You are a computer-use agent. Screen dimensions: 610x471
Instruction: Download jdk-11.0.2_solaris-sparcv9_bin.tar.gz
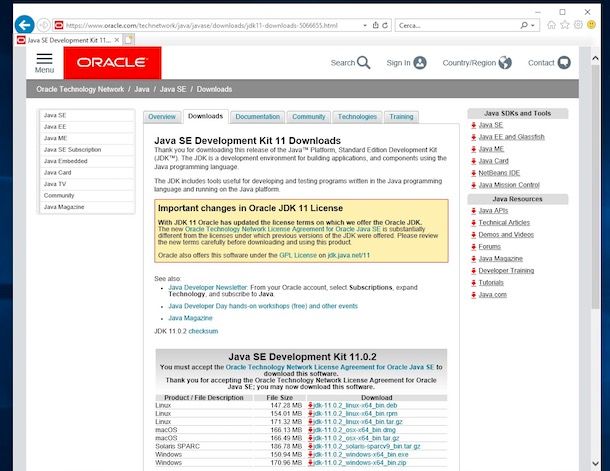tap(367, 446)
